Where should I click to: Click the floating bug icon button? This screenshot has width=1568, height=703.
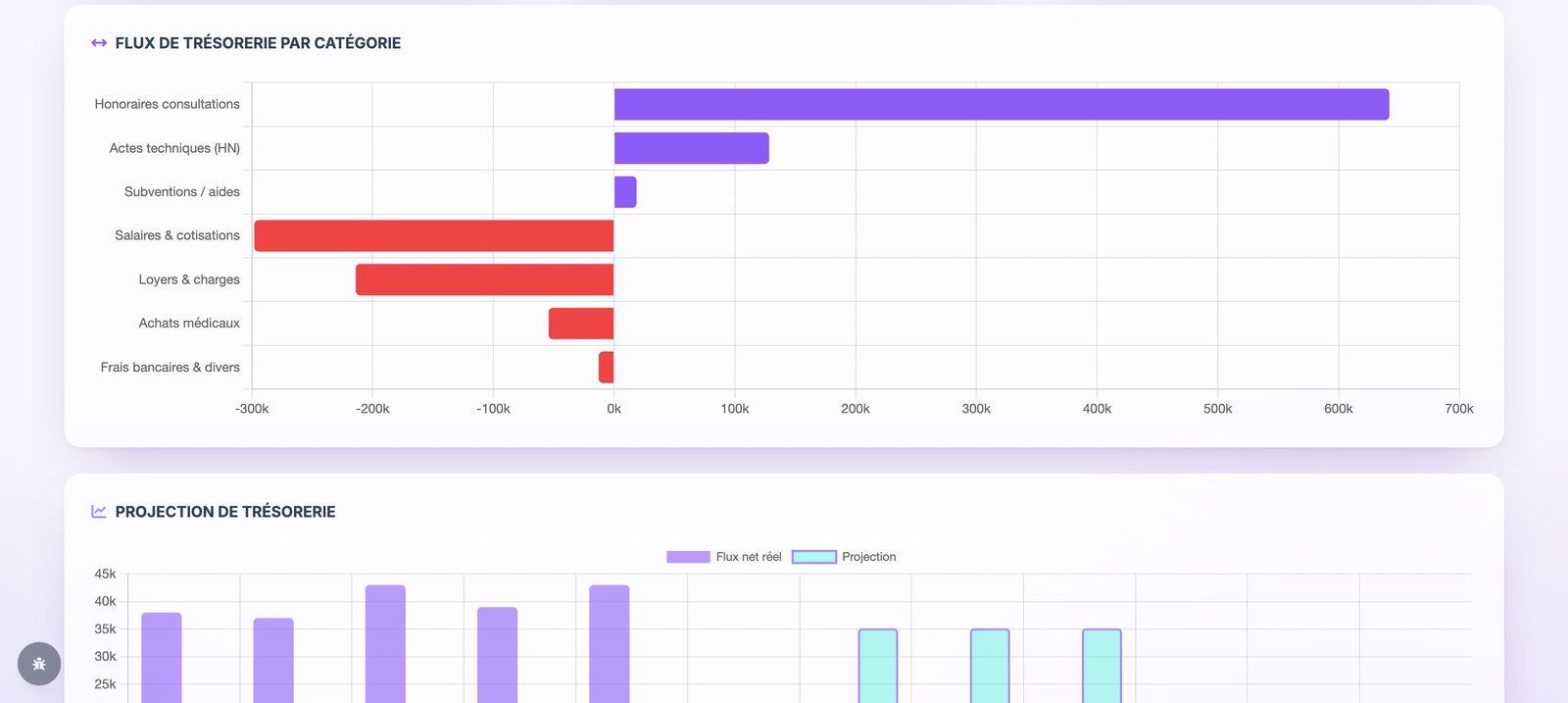tap(39, 664)
